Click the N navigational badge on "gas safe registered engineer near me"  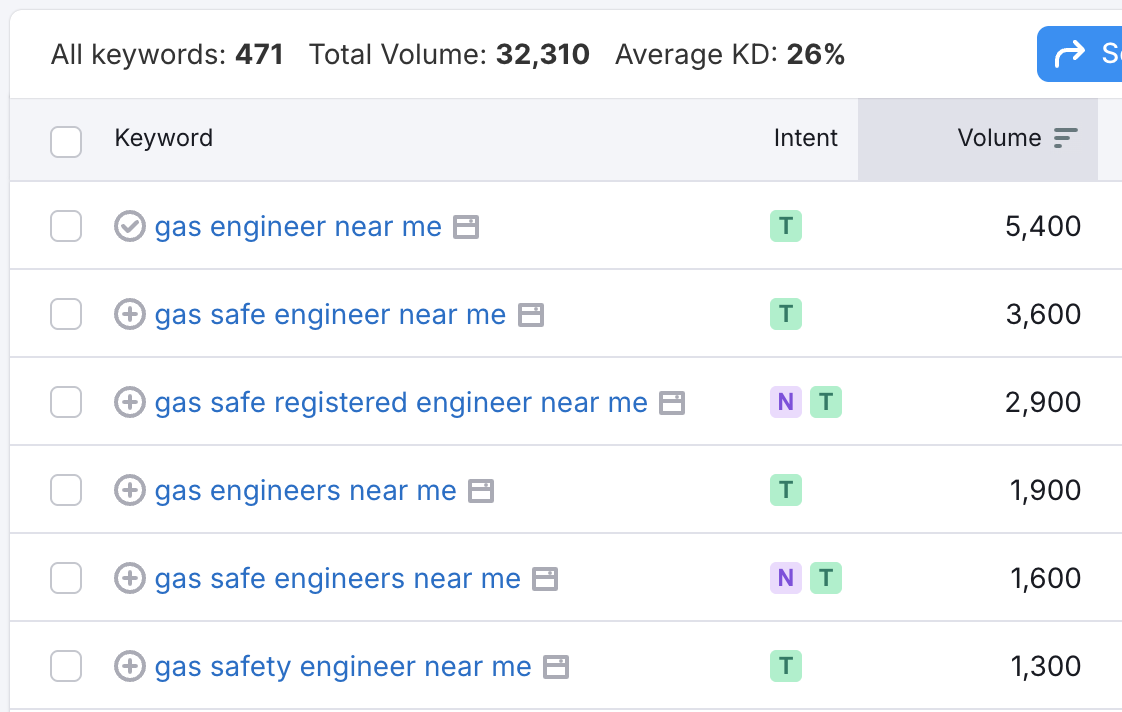point(786,402)
